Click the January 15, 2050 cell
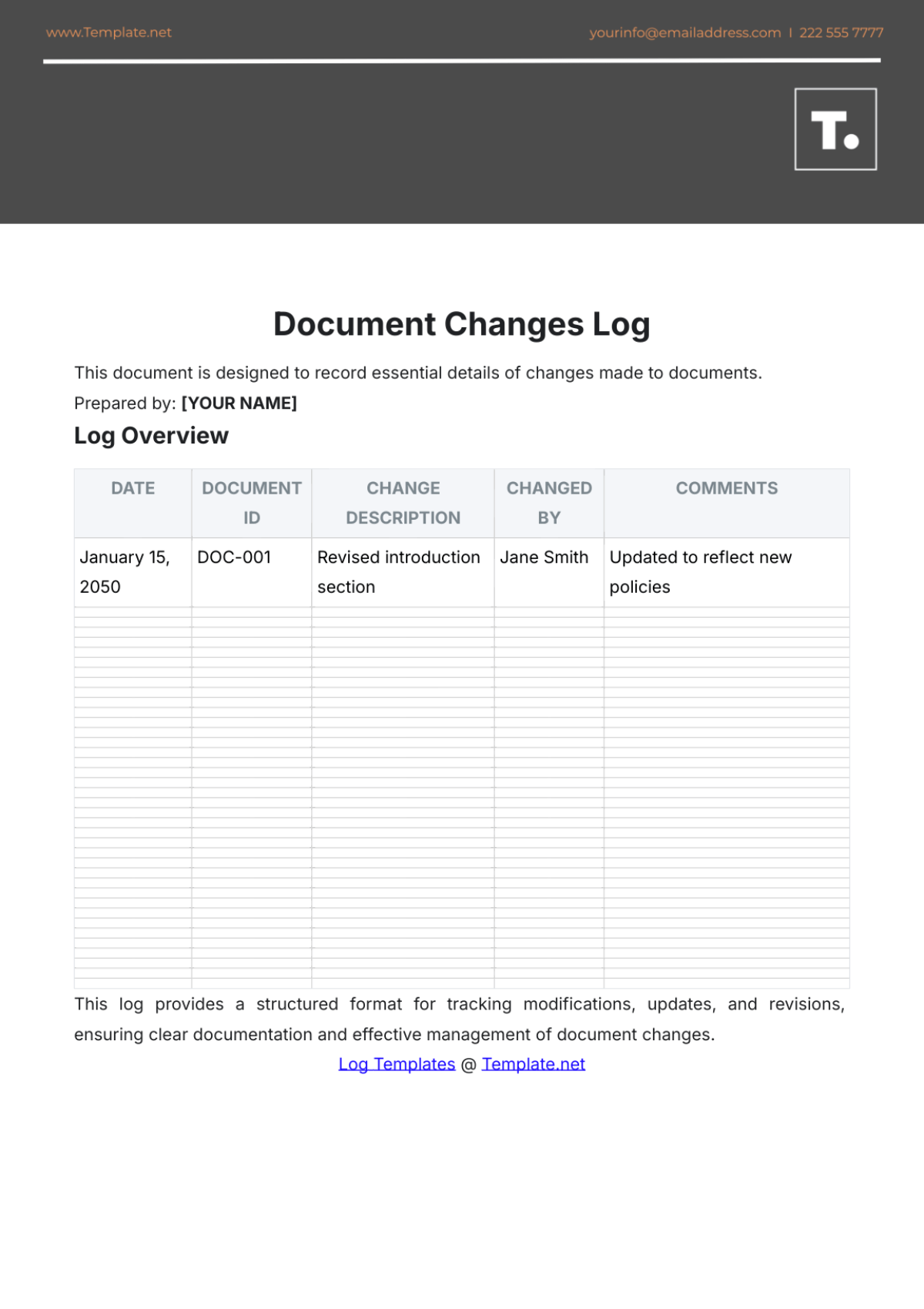Screen dimensions: 924x1309 133,572
